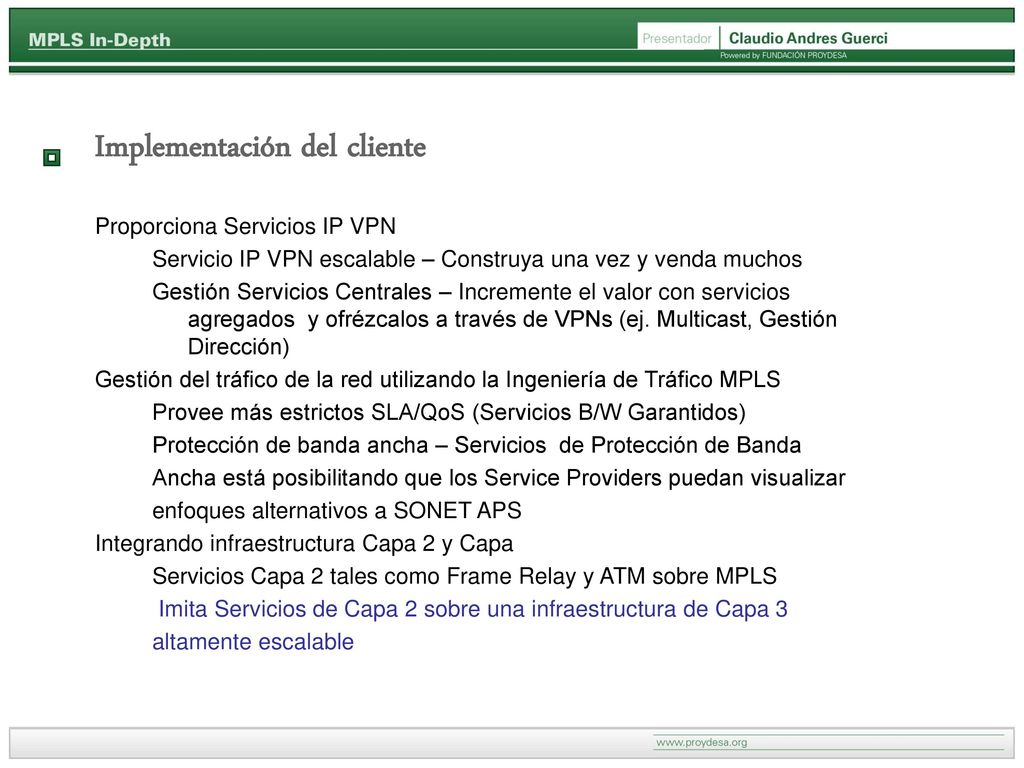Click the line 'Provee más estrictos SLA/QoS'
This screenshot has height=768, width=1024.
(449, 413)
